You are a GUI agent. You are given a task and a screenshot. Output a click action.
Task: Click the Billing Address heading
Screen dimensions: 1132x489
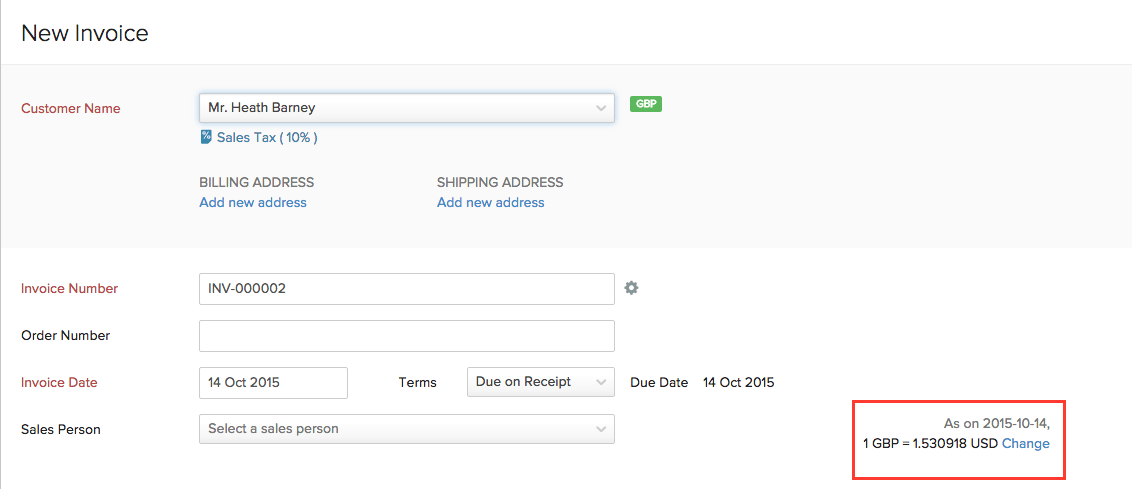pos(257,182)
